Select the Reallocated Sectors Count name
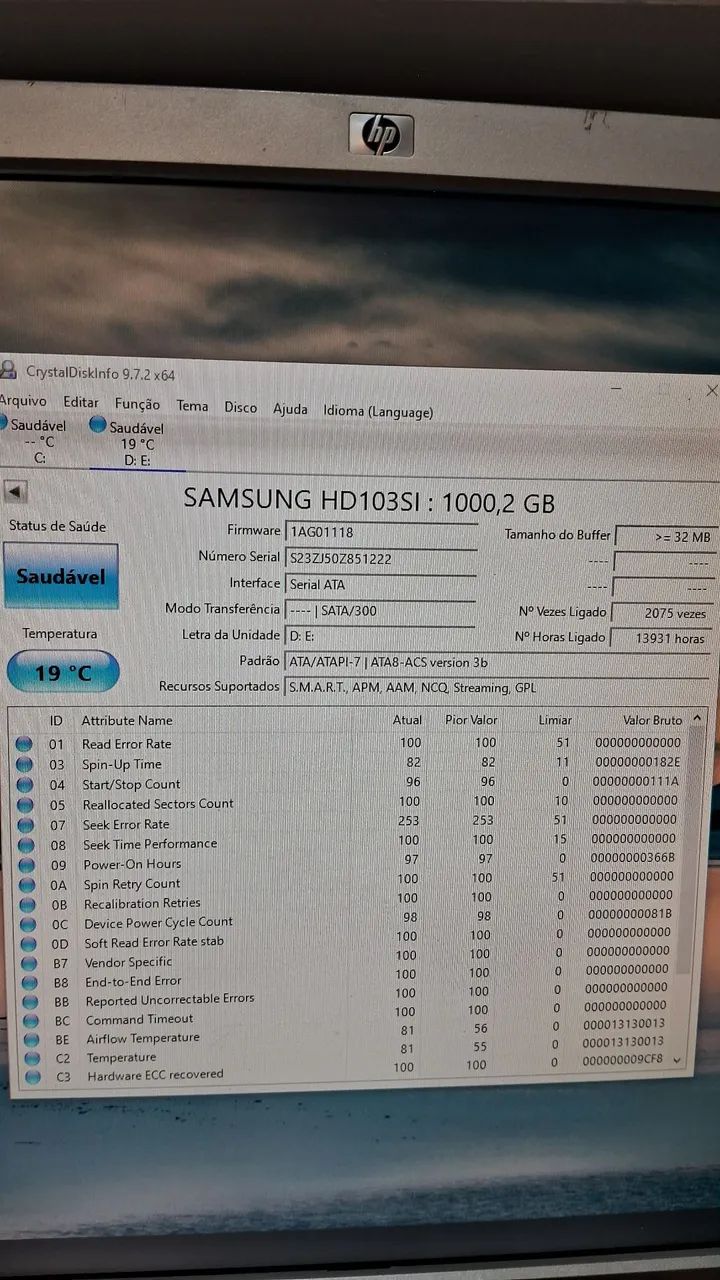 158,804
